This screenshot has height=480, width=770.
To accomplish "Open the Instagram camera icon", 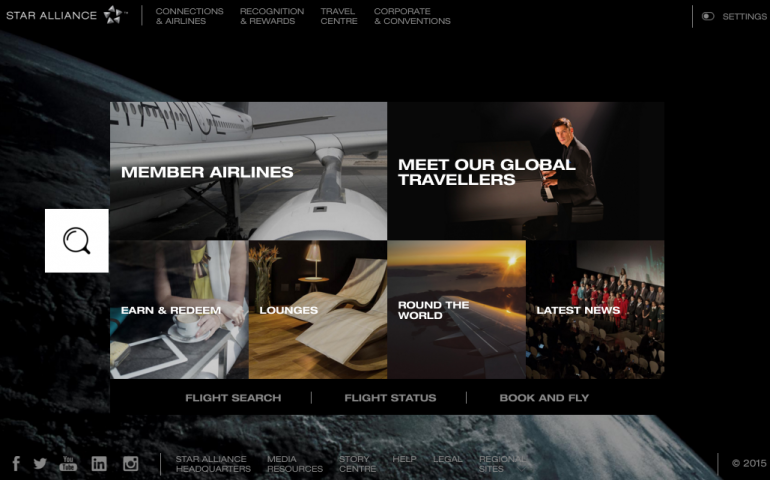I will point(131,463).
